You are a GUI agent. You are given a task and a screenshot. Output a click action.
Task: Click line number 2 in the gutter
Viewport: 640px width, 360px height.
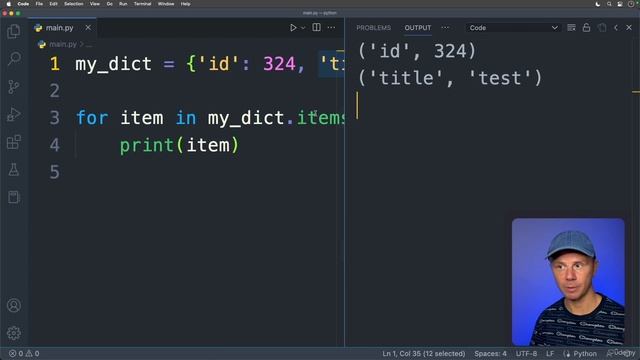pos(55,91)
